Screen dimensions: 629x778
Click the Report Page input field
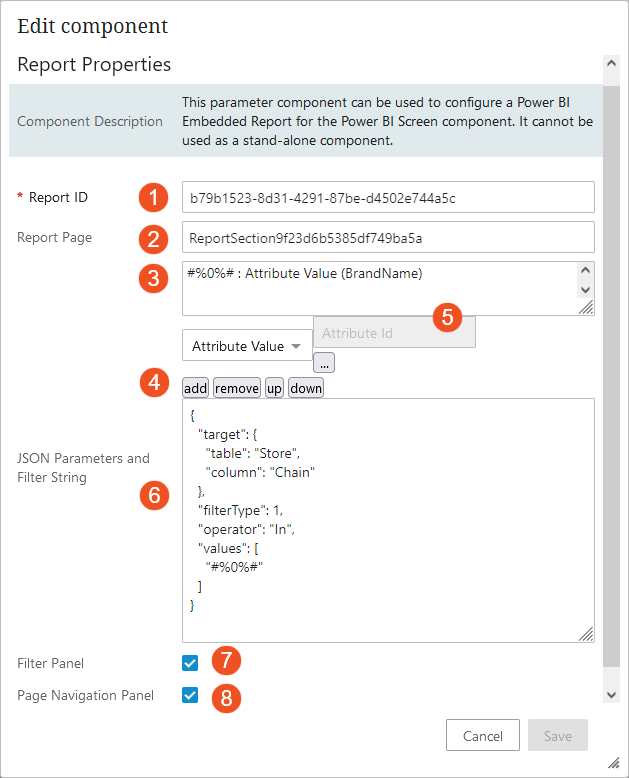(x=387, y=238)
